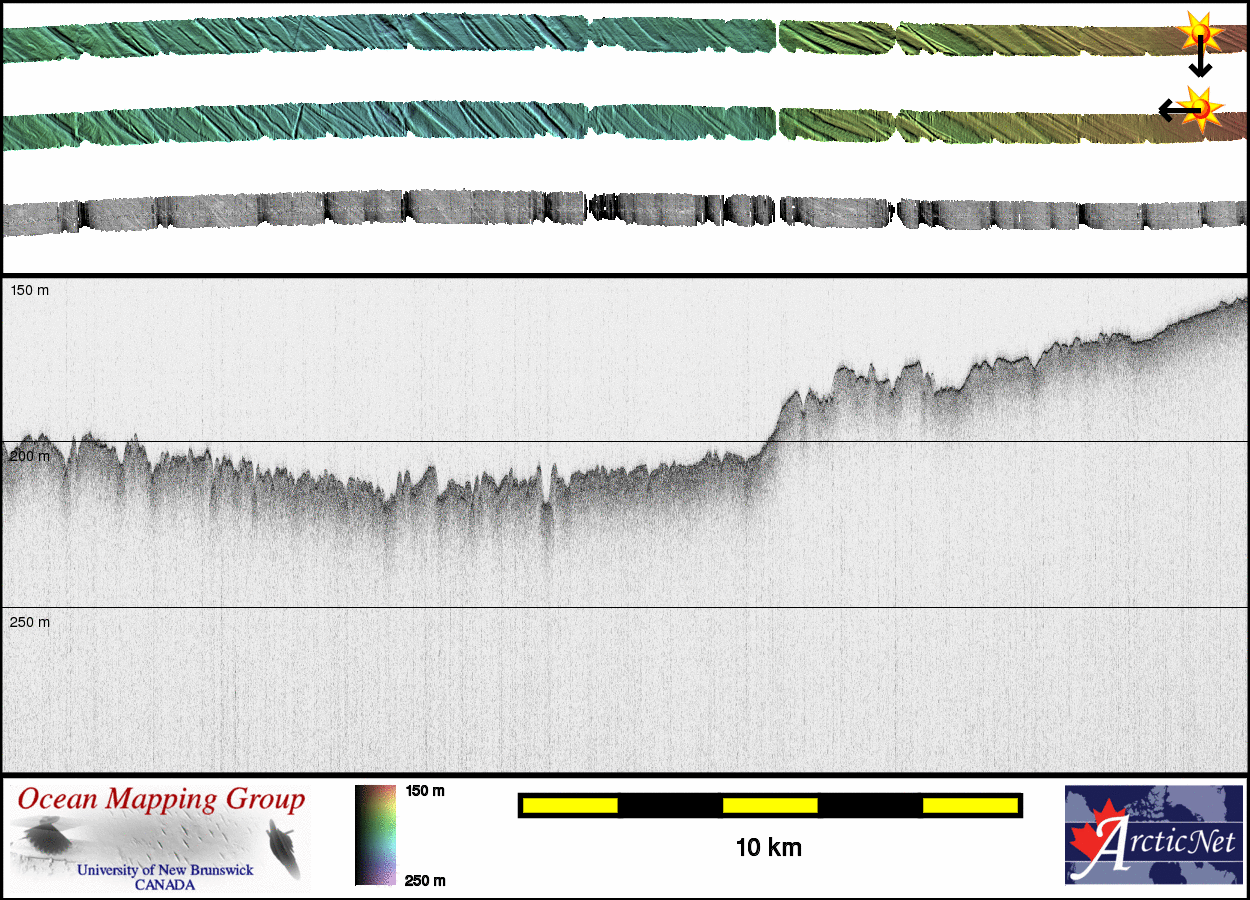The image size is (1250, 900).
Task: Click the downward-pointing black arrow
Action: 1199,64
